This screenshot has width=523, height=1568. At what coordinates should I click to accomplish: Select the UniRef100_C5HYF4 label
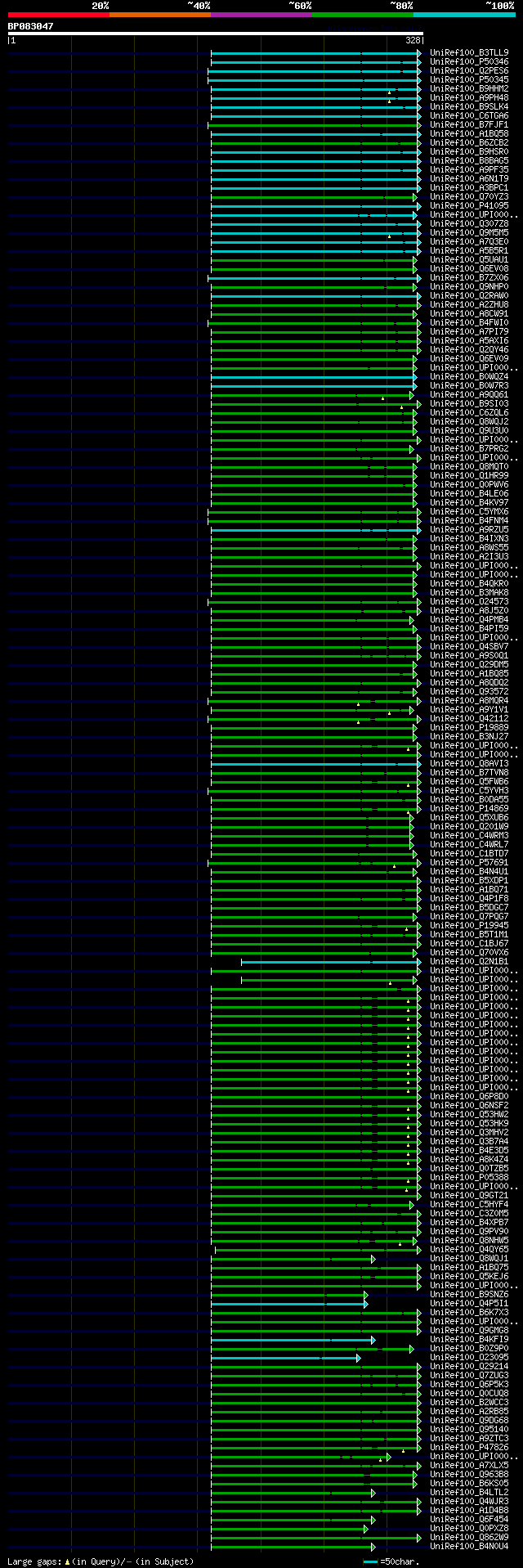coord(469,1204)
